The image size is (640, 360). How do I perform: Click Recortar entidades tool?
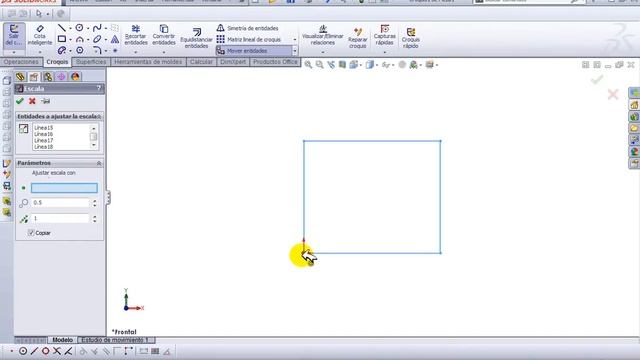[136, 35]
